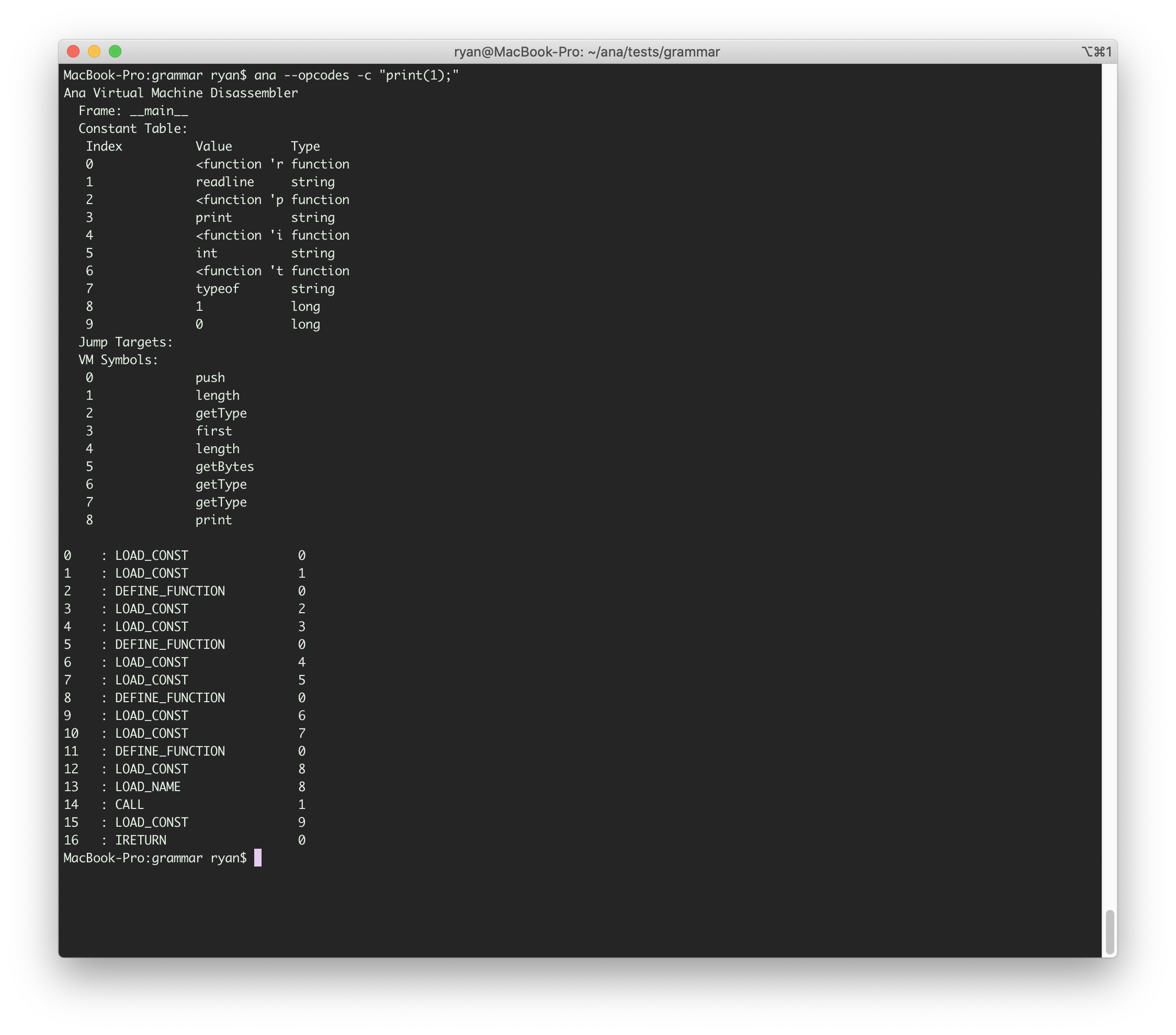Click the string type of 'readline'
Screen dimensions: 1176x1035
click(313, 183)
